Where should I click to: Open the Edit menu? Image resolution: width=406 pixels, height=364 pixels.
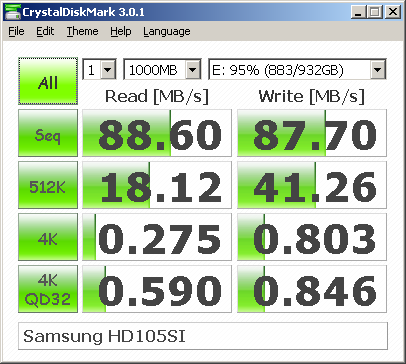pyautogui.click(x=45, y=31)
